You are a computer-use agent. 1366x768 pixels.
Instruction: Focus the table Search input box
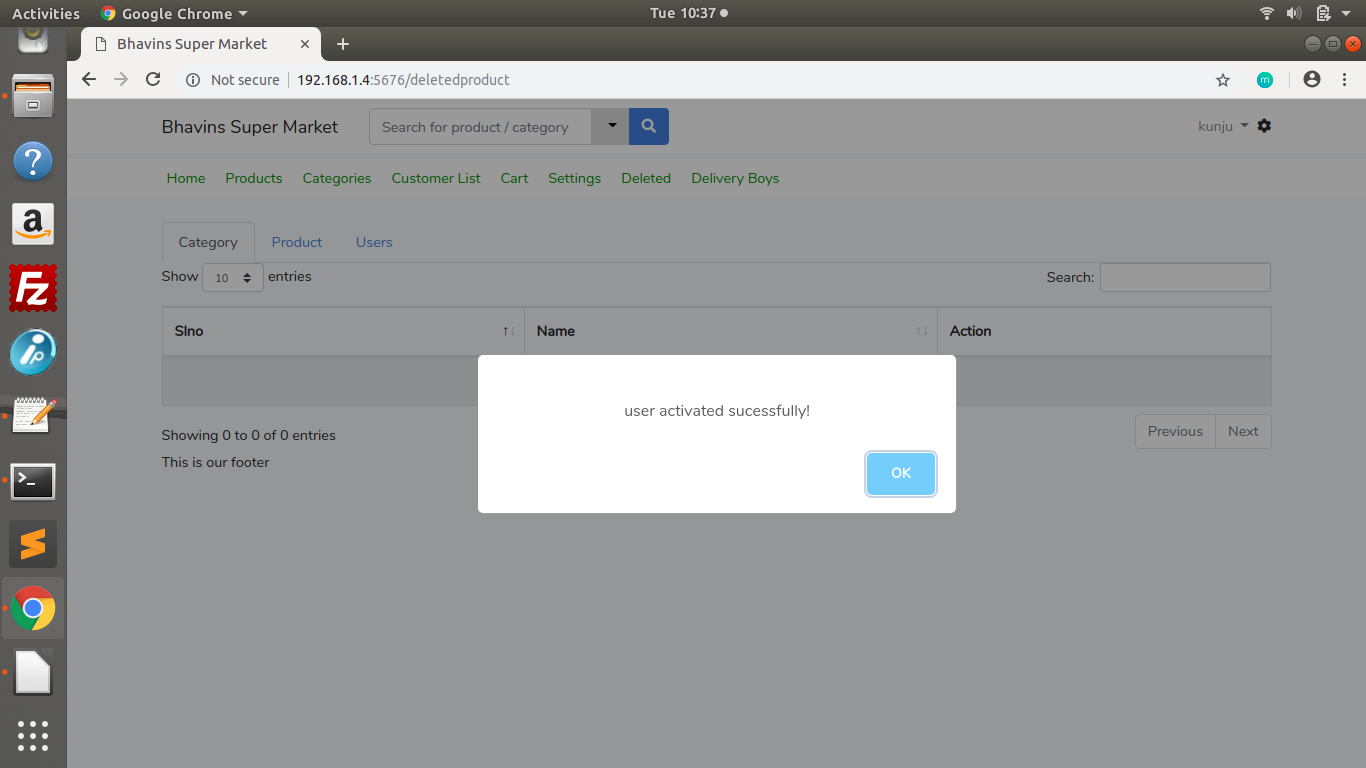1185,277
